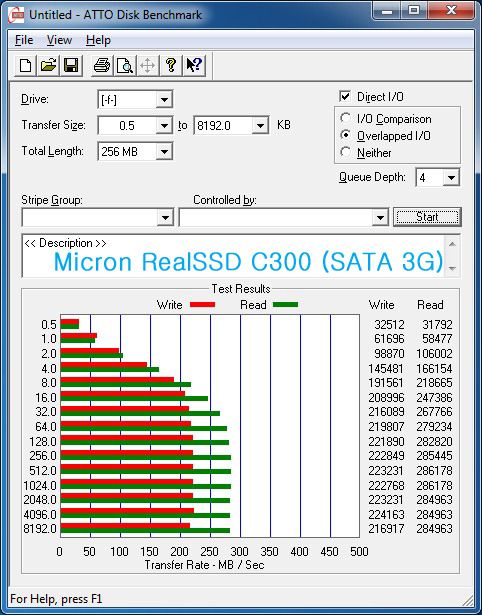
Task: Expand the Queue Depth dropdown
Action: (451, 178)
